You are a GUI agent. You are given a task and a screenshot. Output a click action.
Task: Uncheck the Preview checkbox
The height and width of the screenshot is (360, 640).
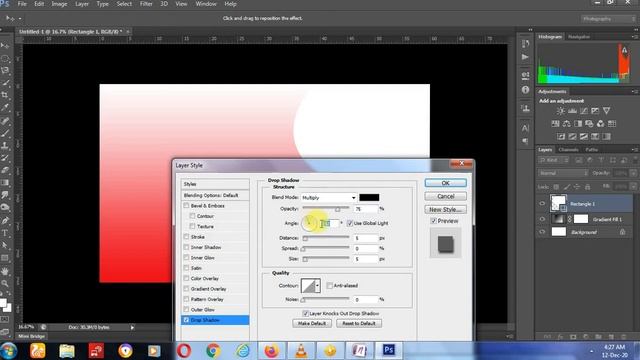(433, 221)
